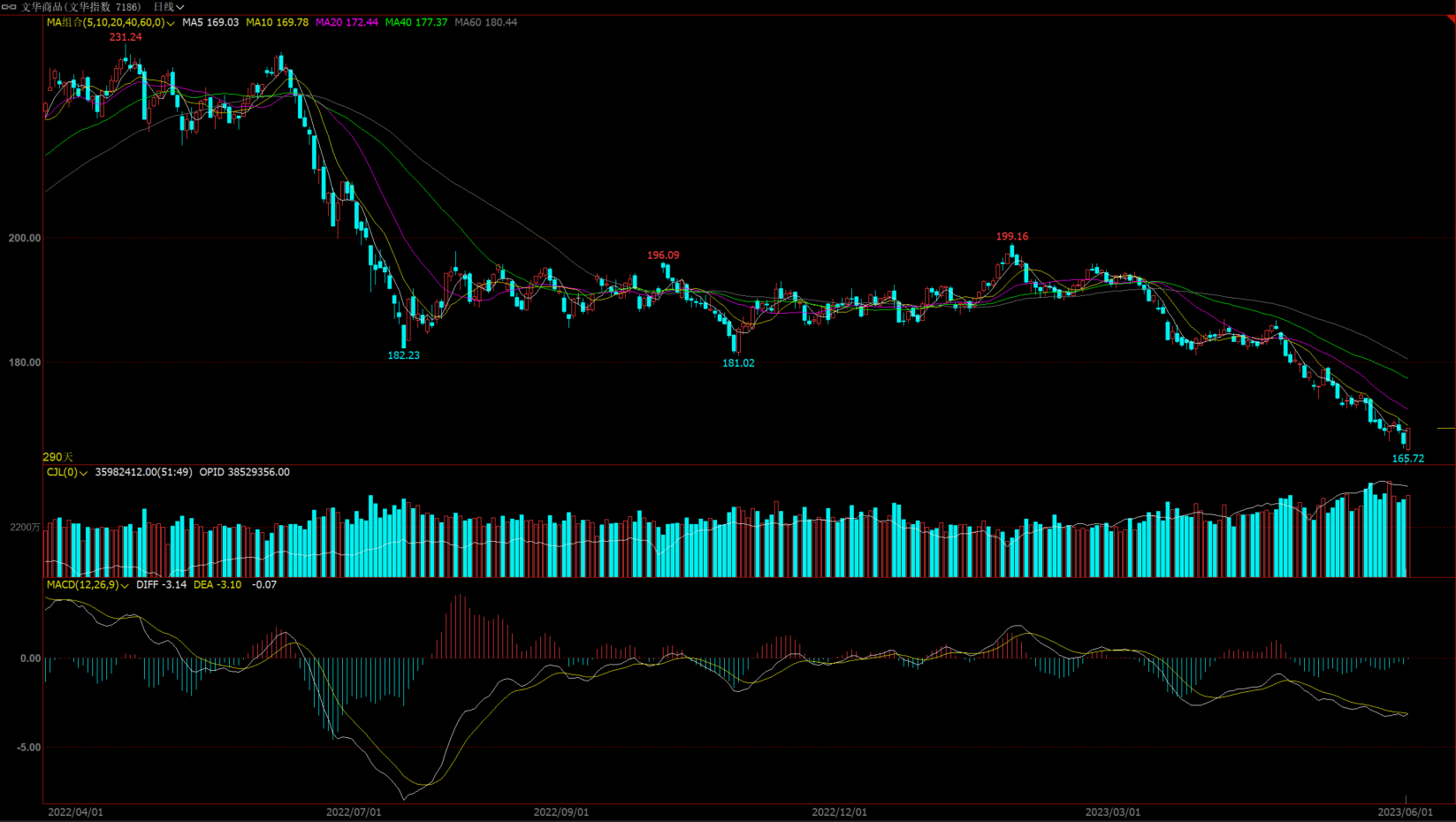Click the 2022/09/01 date marker
The width and height of the screenshot is (1456, 822).
point(561,812)
